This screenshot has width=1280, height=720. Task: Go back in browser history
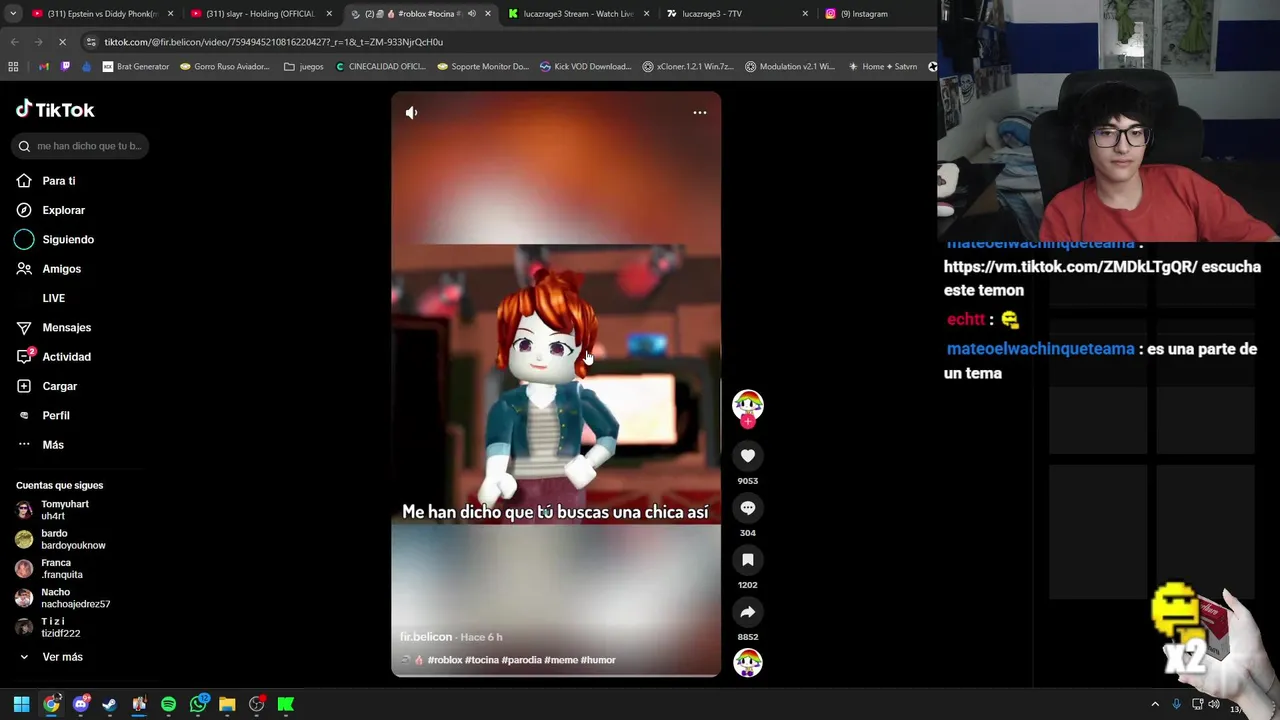[x=14, y=42]
